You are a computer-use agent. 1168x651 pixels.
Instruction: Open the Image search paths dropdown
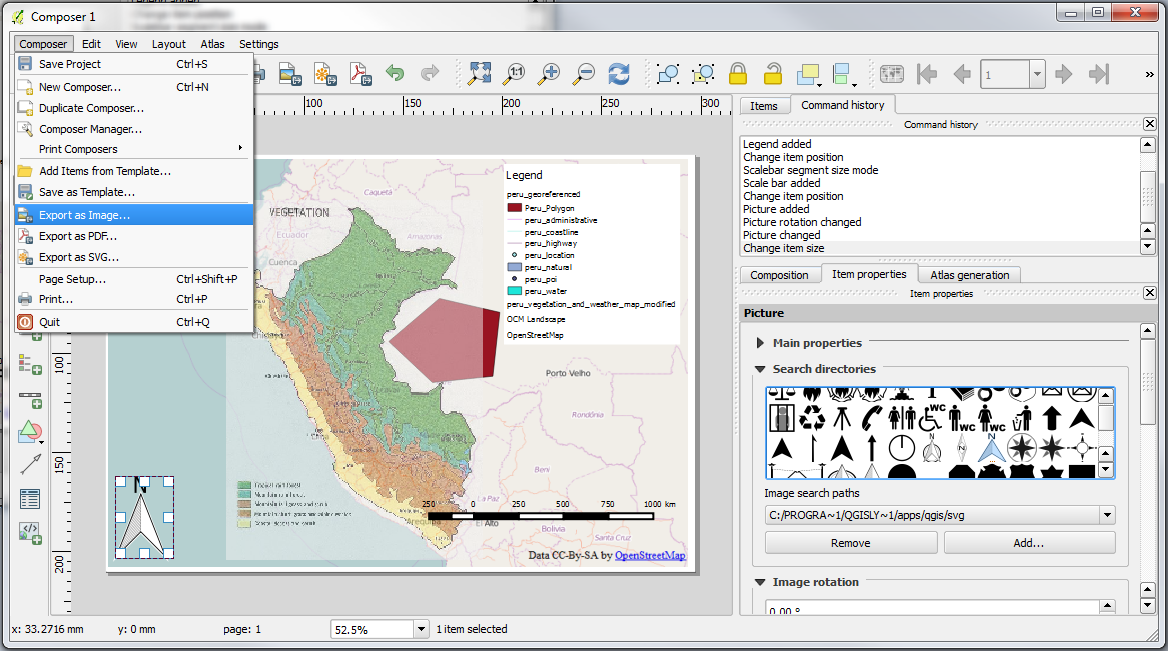click(1106, 516)
